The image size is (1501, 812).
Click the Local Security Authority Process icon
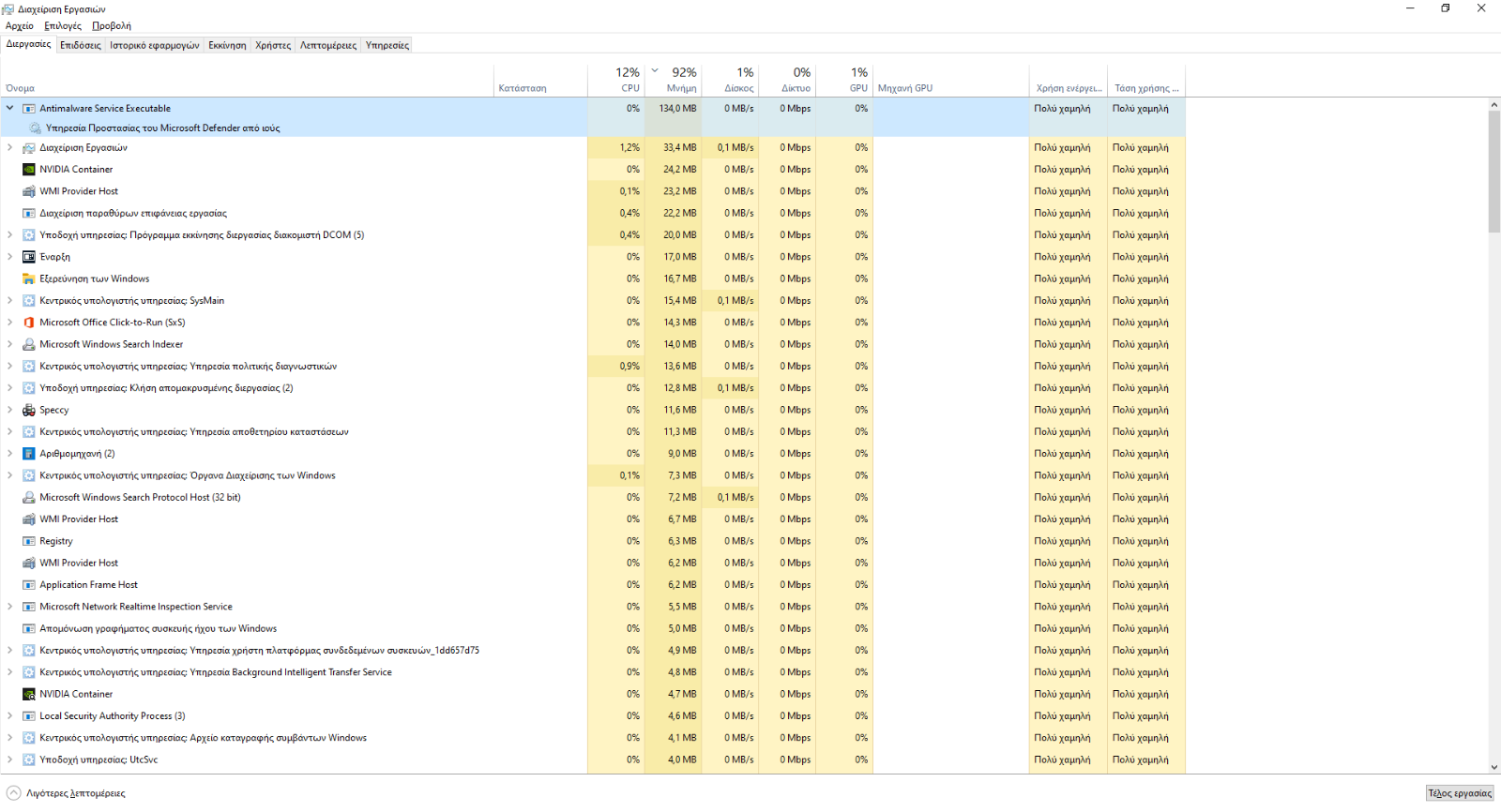tap(29, 716)
